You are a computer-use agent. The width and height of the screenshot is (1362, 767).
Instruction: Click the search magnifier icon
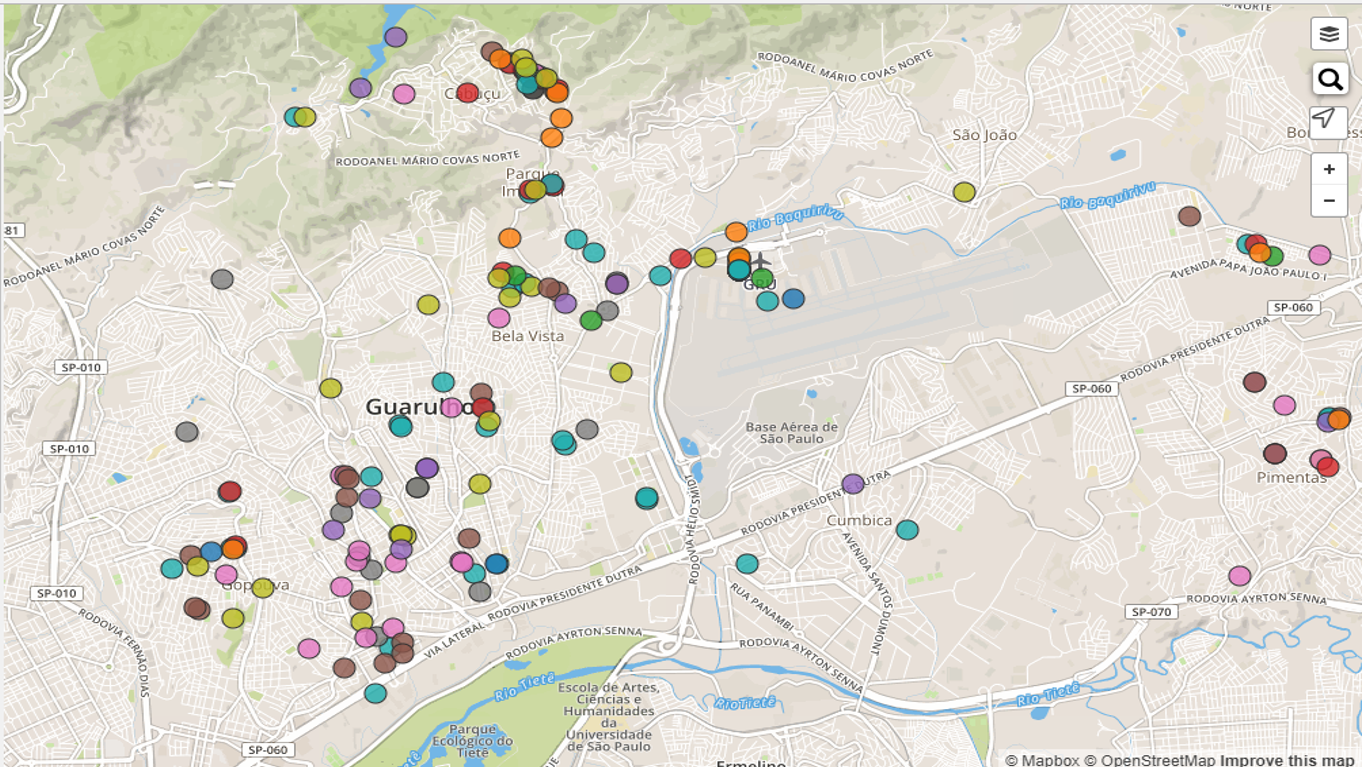click(x=1328, y=79)
